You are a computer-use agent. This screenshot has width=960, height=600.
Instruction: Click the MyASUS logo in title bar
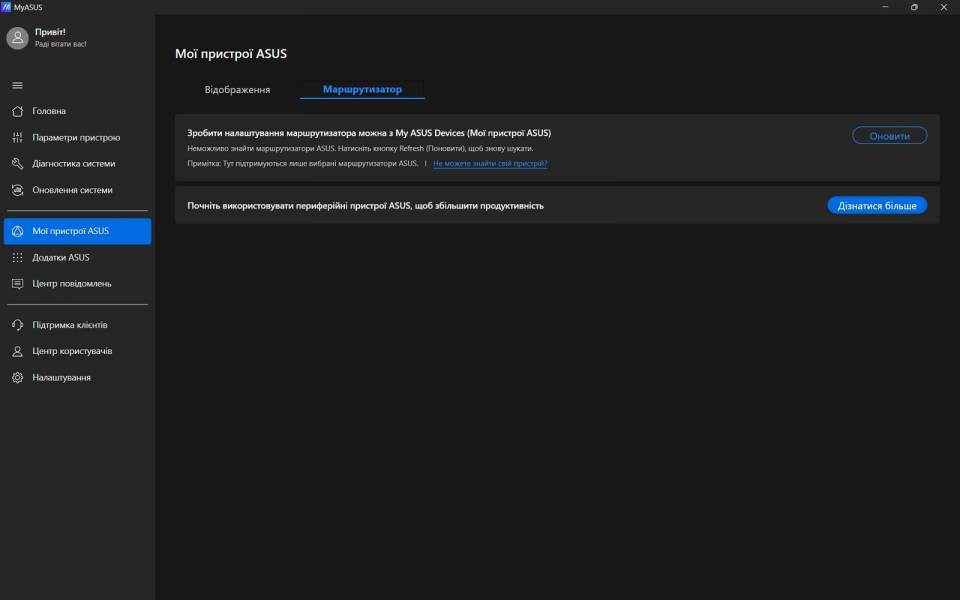[6, 7]
